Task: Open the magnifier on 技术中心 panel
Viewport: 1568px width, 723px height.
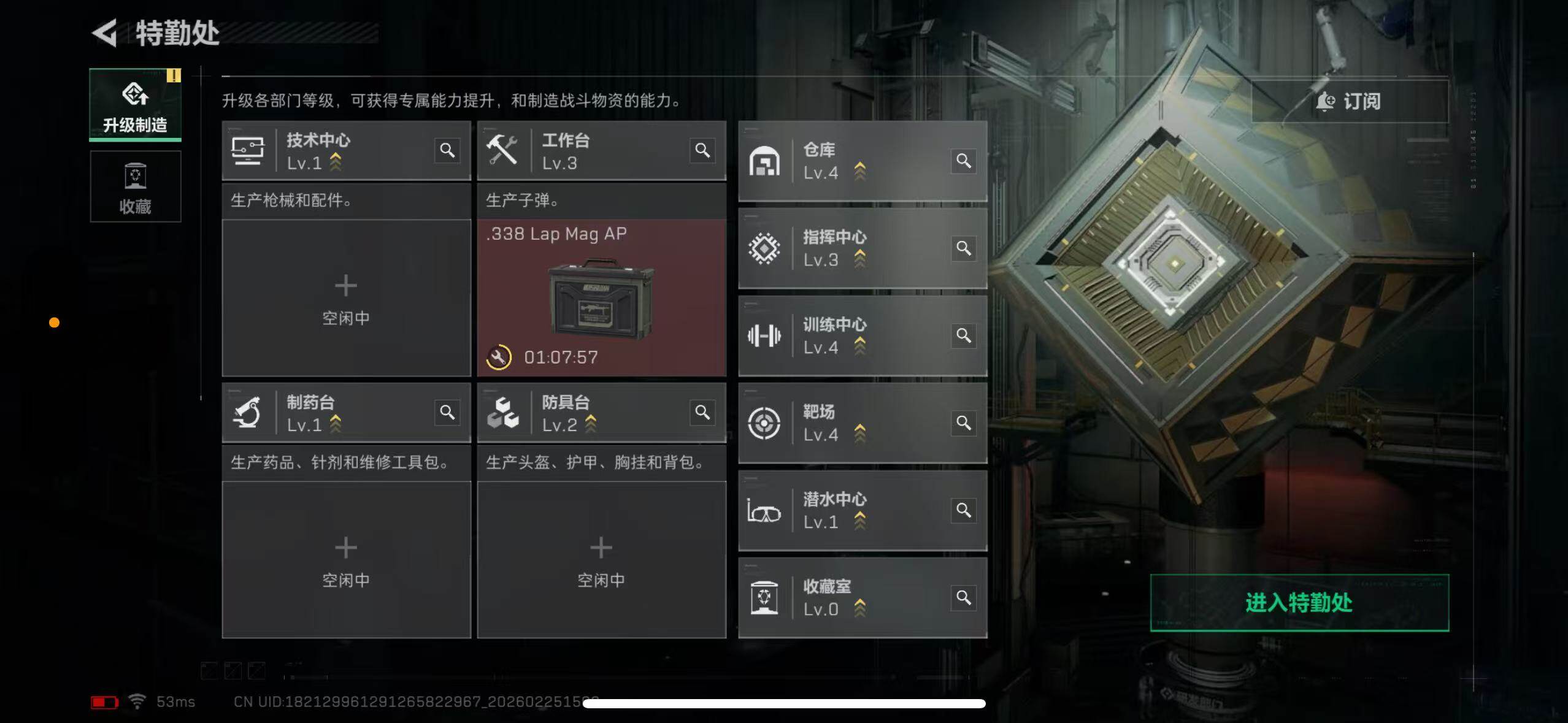Action: 447,150
